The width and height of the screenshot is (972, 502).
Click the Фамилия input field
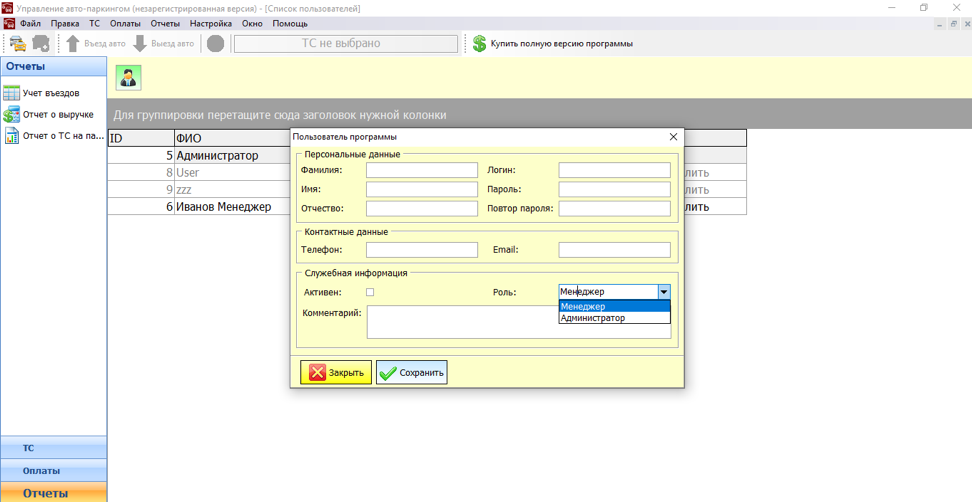coord(422,170)
